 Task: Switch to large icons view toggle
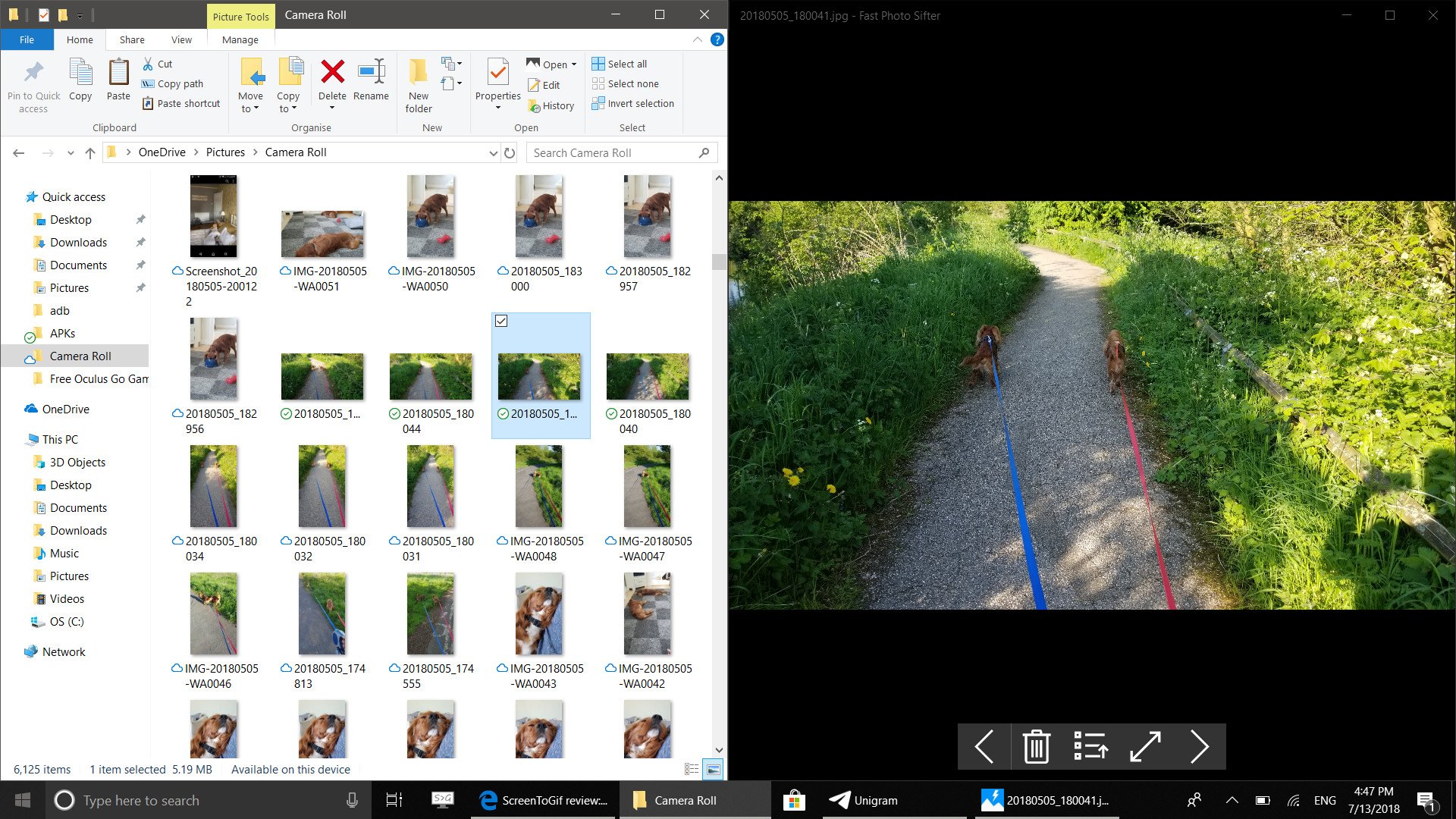713,769
